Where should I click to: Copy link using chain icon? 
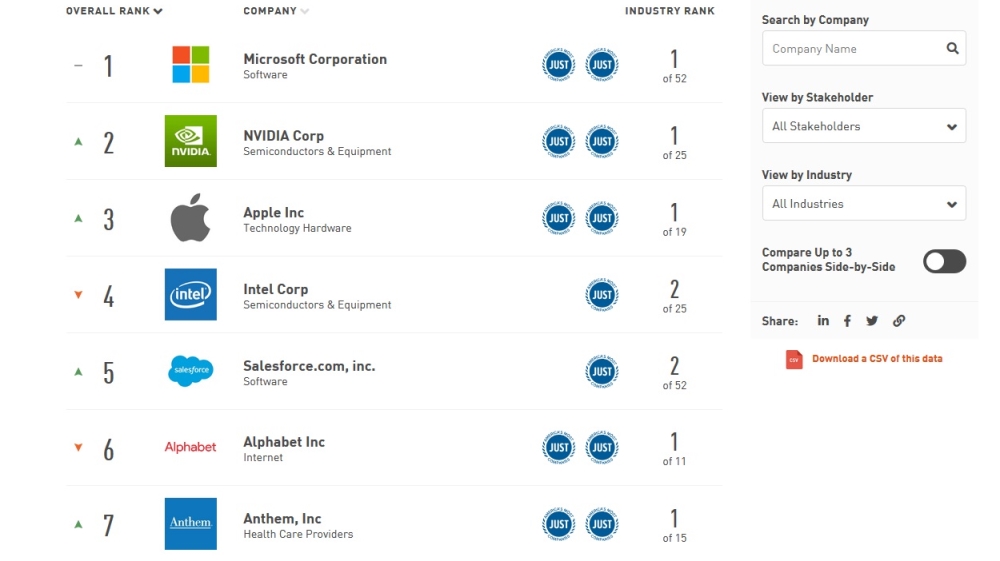click(x=899, y=321)
